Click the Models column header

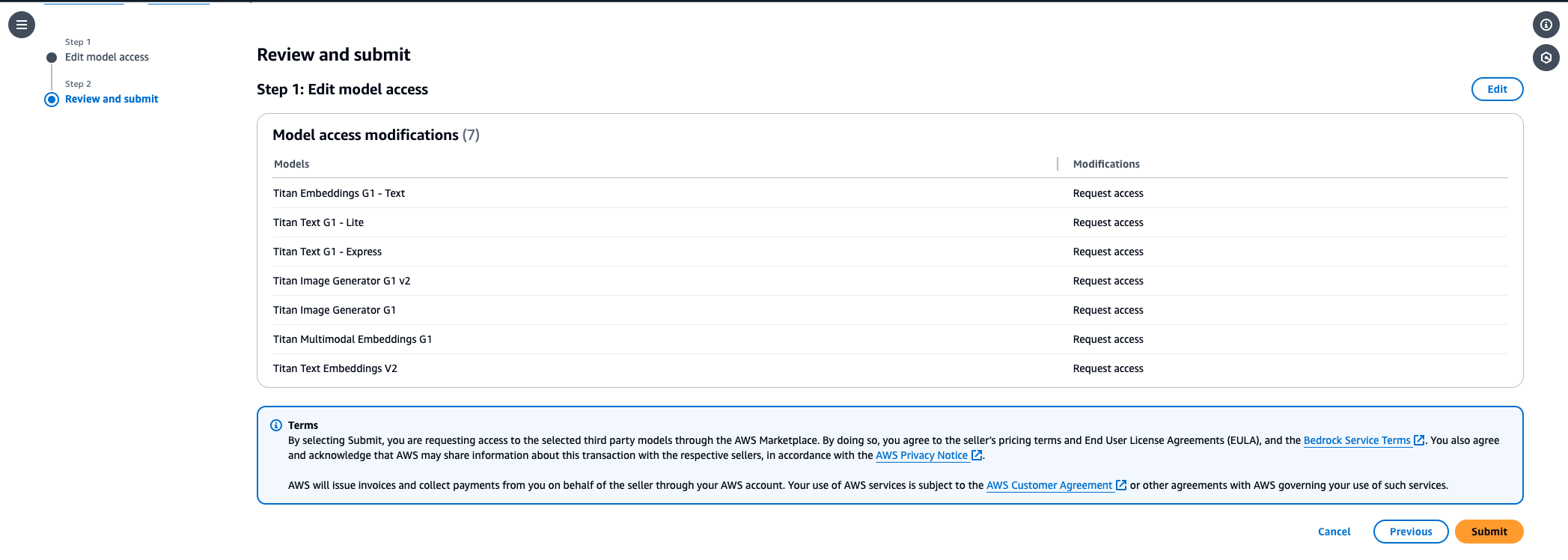click(291, 164)
